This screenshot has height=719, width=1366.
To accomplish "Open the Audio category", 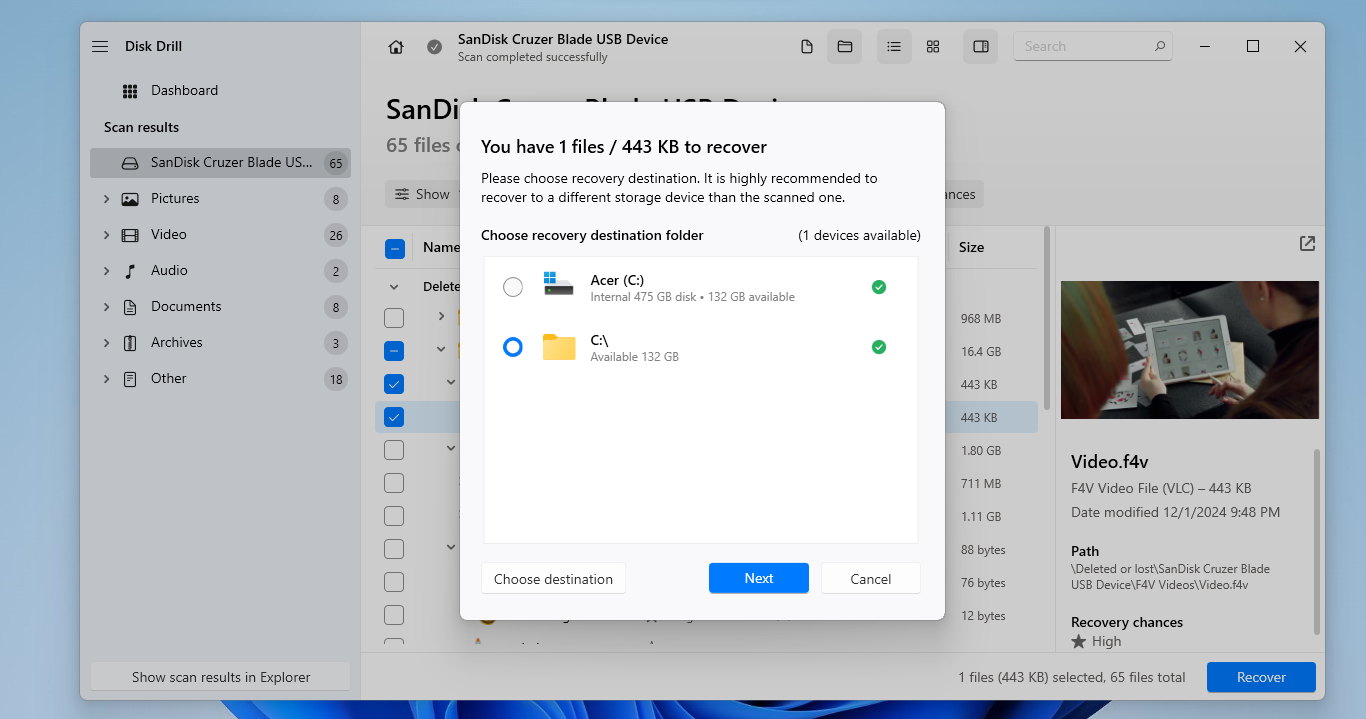I will tap(220, 270).
